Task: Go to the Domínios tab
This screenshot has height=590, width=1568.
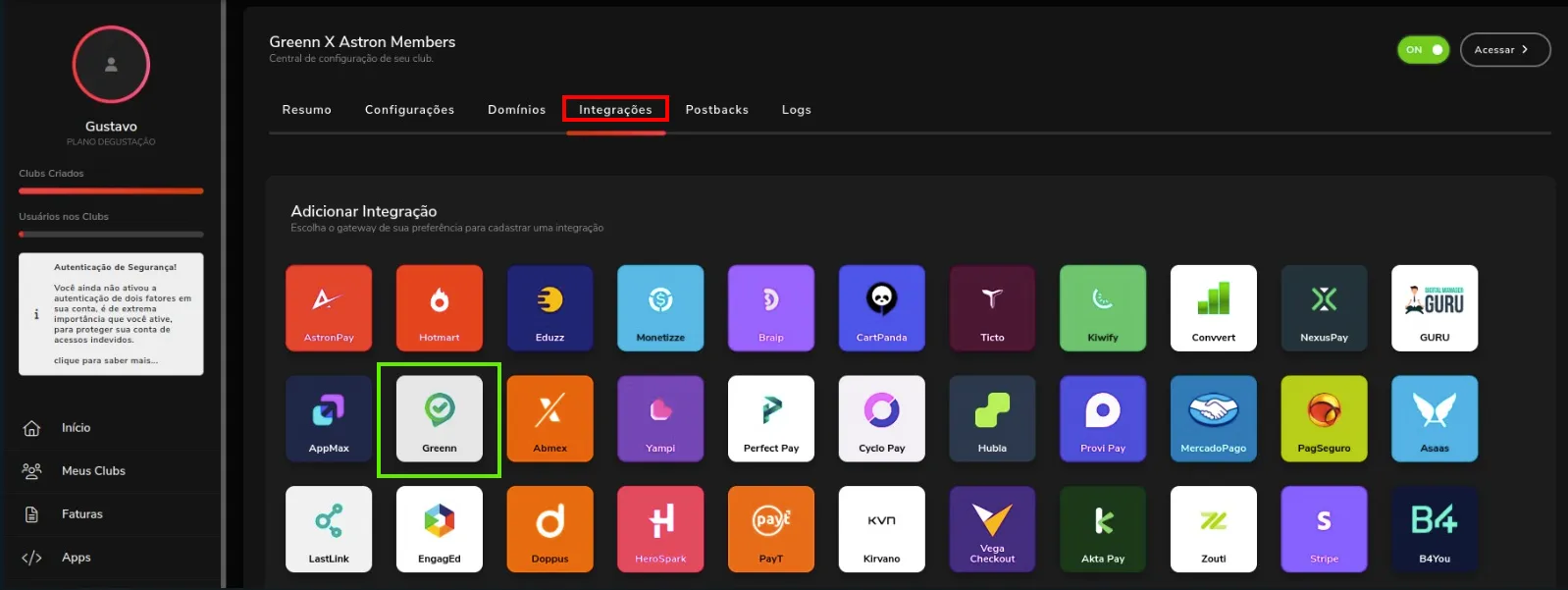Action: click(x=517, y=110)
